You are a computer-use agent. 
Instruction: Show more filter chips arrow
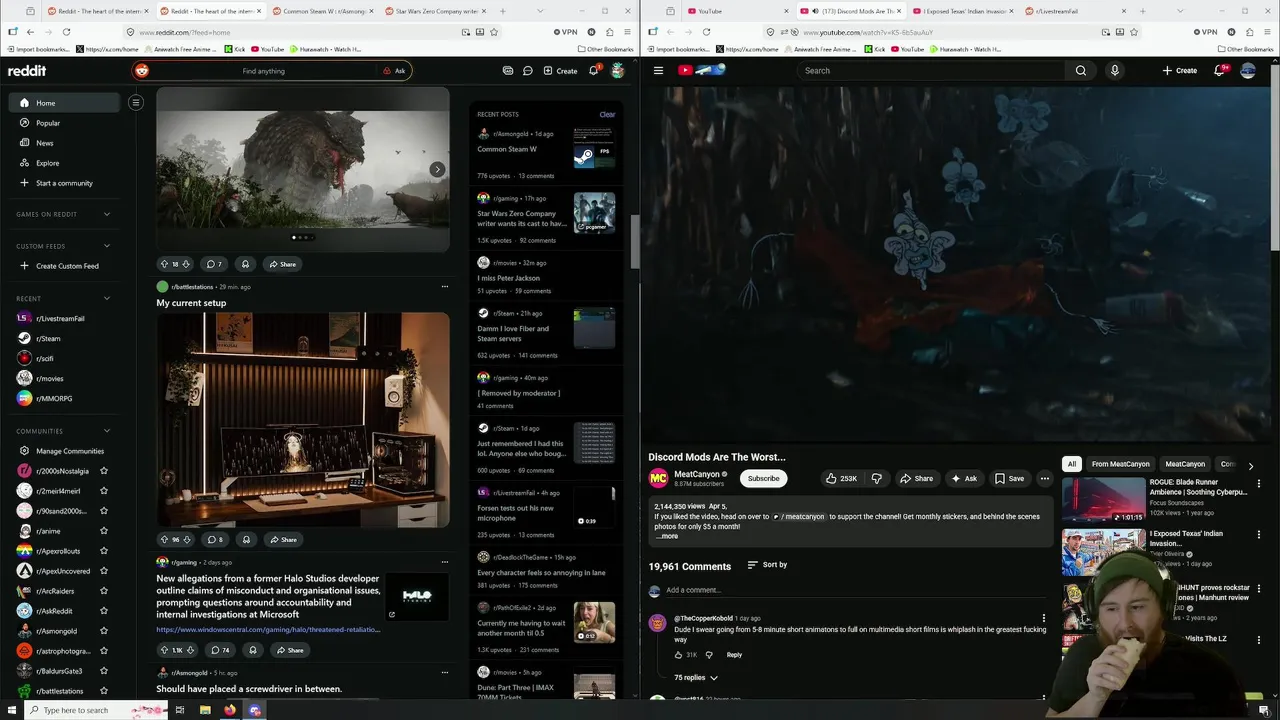tap(1250, 465)
